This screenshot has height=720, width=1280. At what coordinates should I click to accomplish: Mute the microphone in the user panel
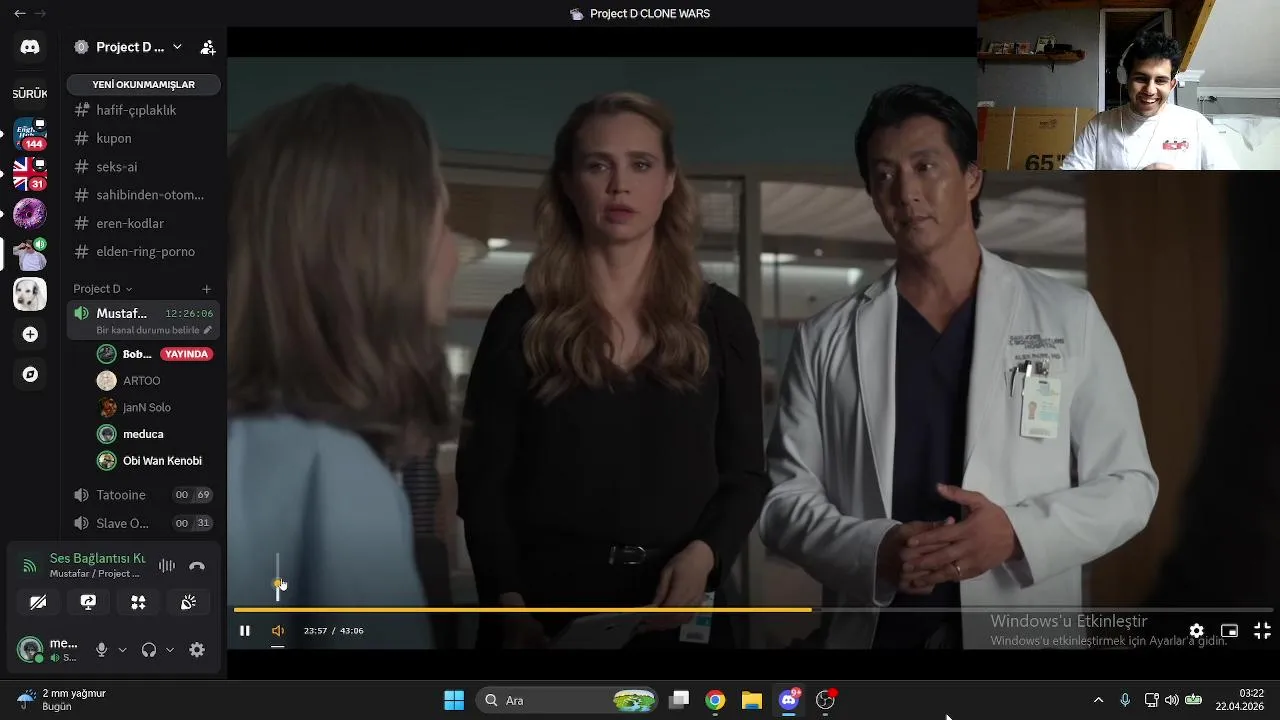point(101,650)
